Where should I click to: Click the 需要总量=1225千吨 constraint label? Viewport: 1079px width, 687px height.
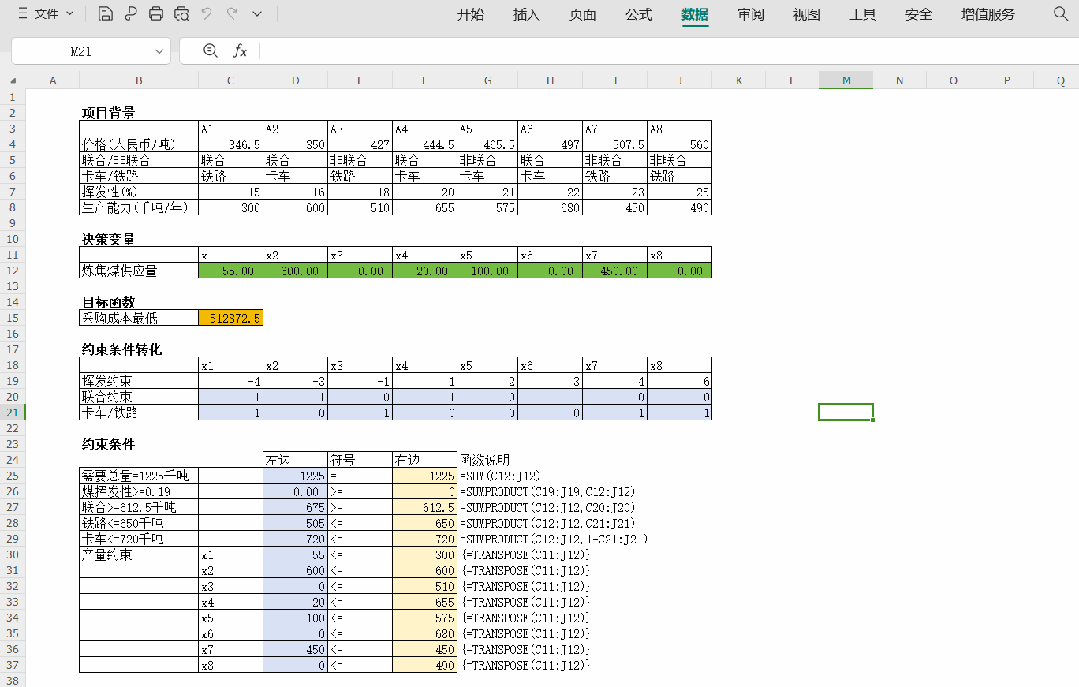pyautogui.click(x=139, y=476)
